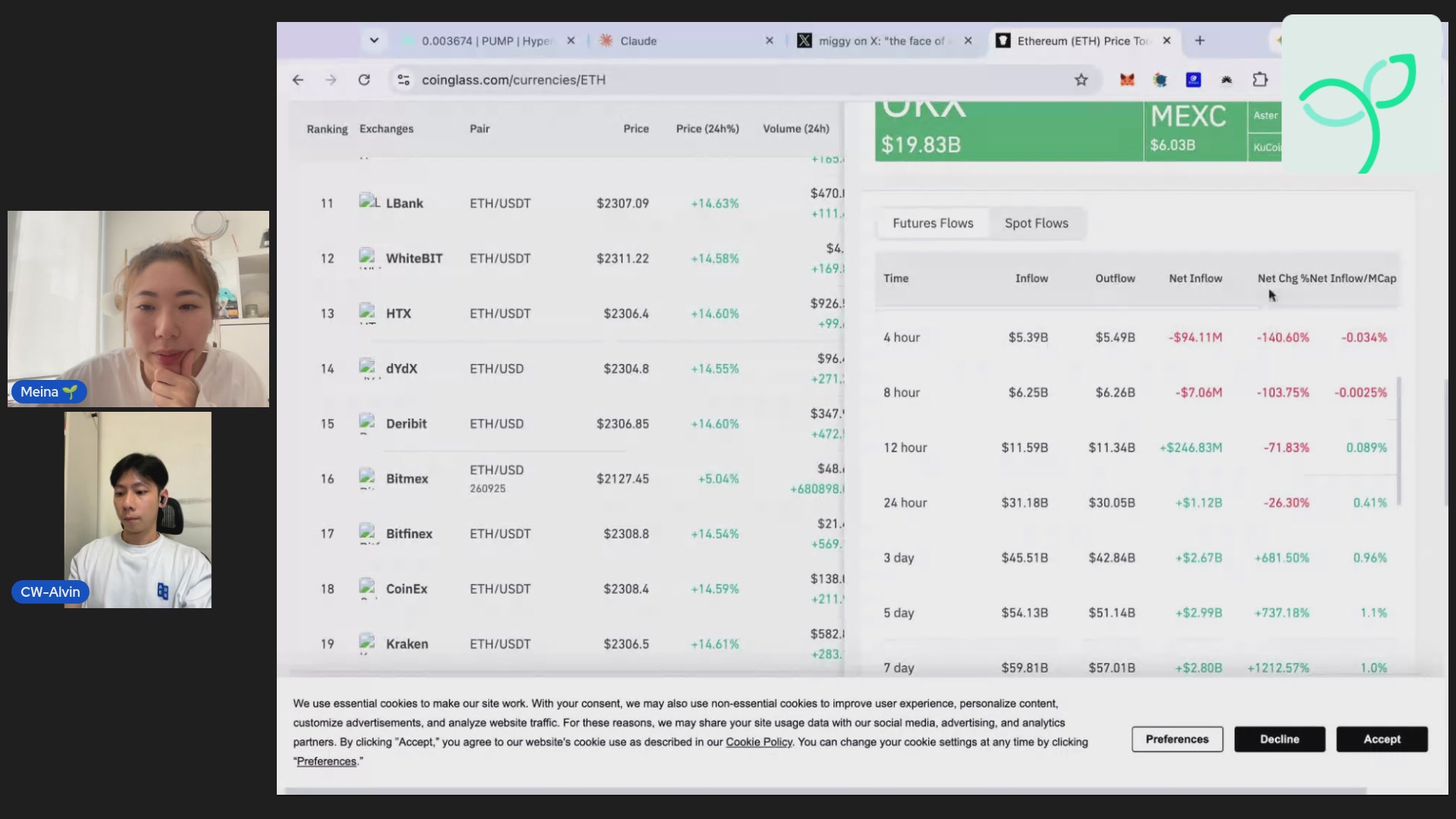Accept the cookie consent
The image size is (1456, 819).
(1382, 739)
